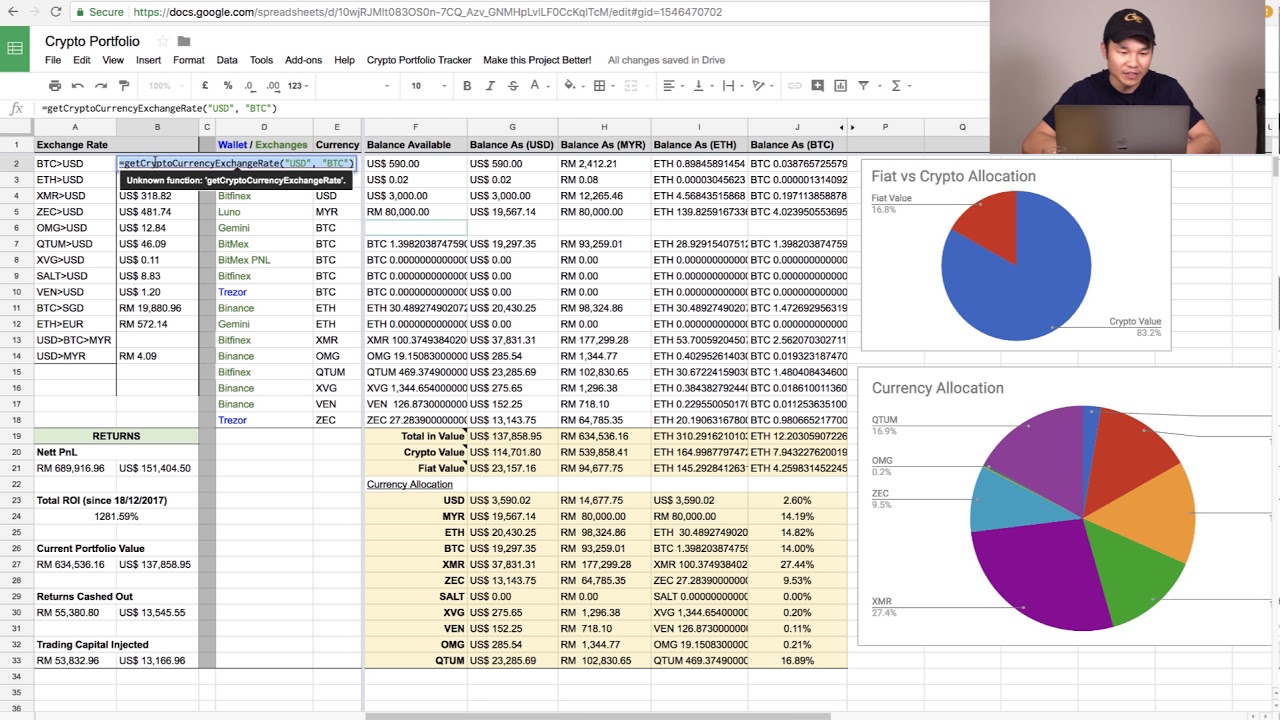Click the Crypto Portfolio document title
Screen dimensions: 1280x720
click(x=92, y=41)
